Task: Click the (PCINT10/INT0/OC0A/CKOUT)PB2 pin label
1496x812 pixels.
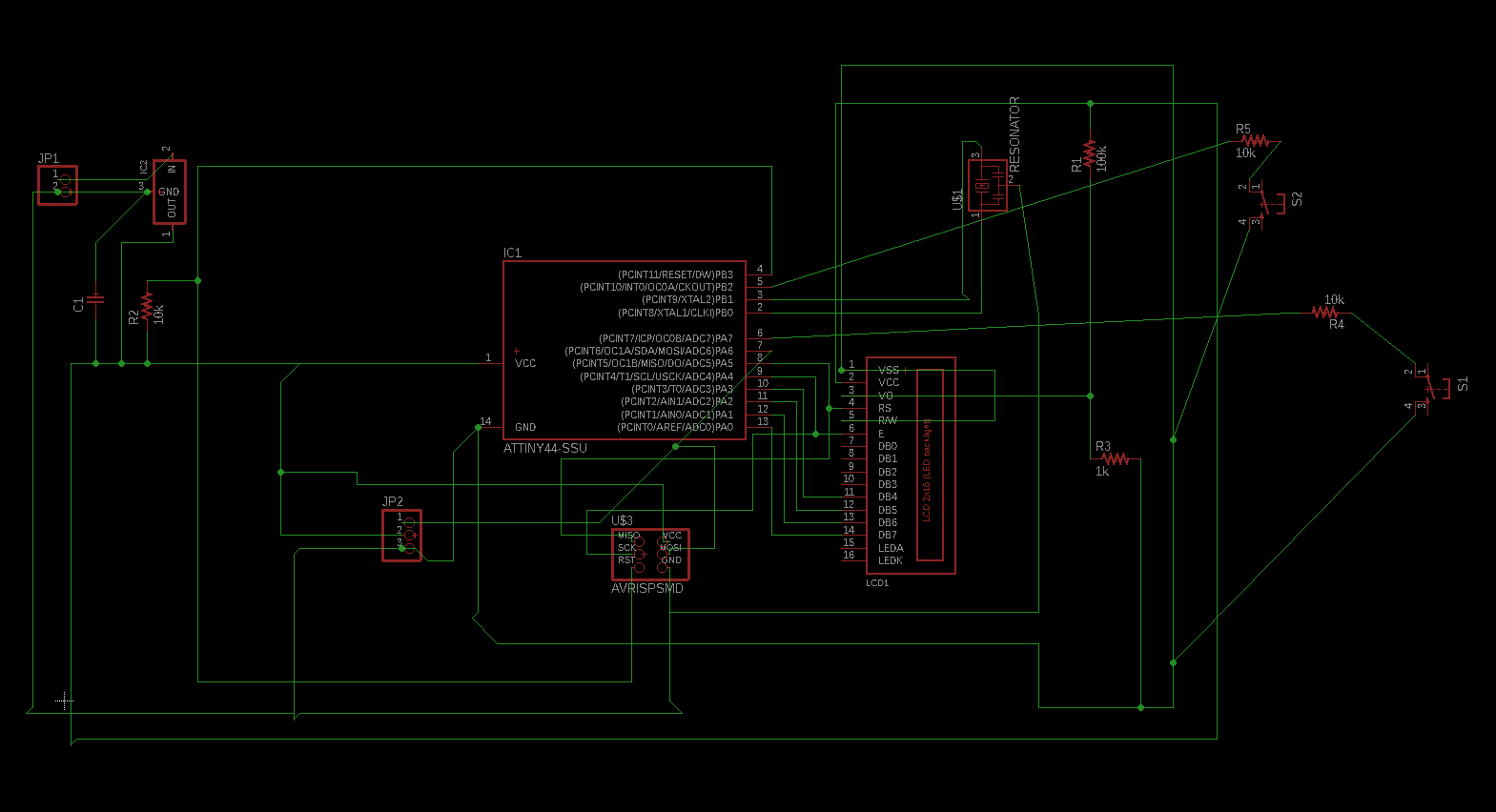Action: coord(657,287)
